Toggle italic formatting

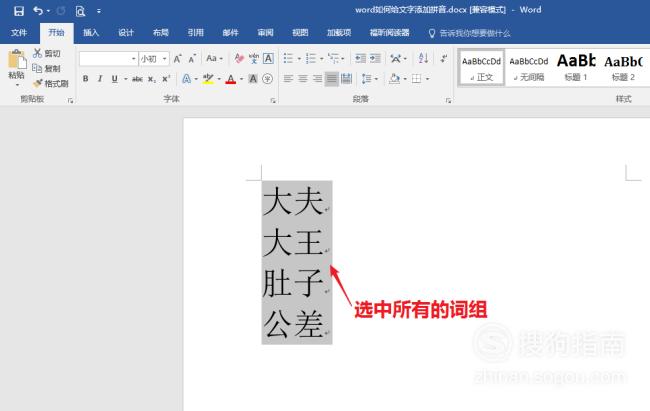[100, 79]
